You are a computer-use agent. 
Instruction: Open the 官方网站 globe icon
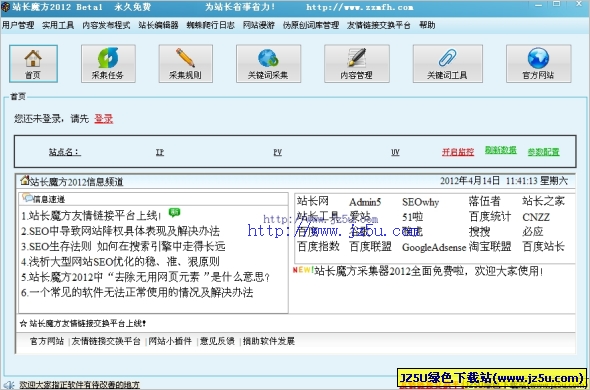[x=538, y=64]
